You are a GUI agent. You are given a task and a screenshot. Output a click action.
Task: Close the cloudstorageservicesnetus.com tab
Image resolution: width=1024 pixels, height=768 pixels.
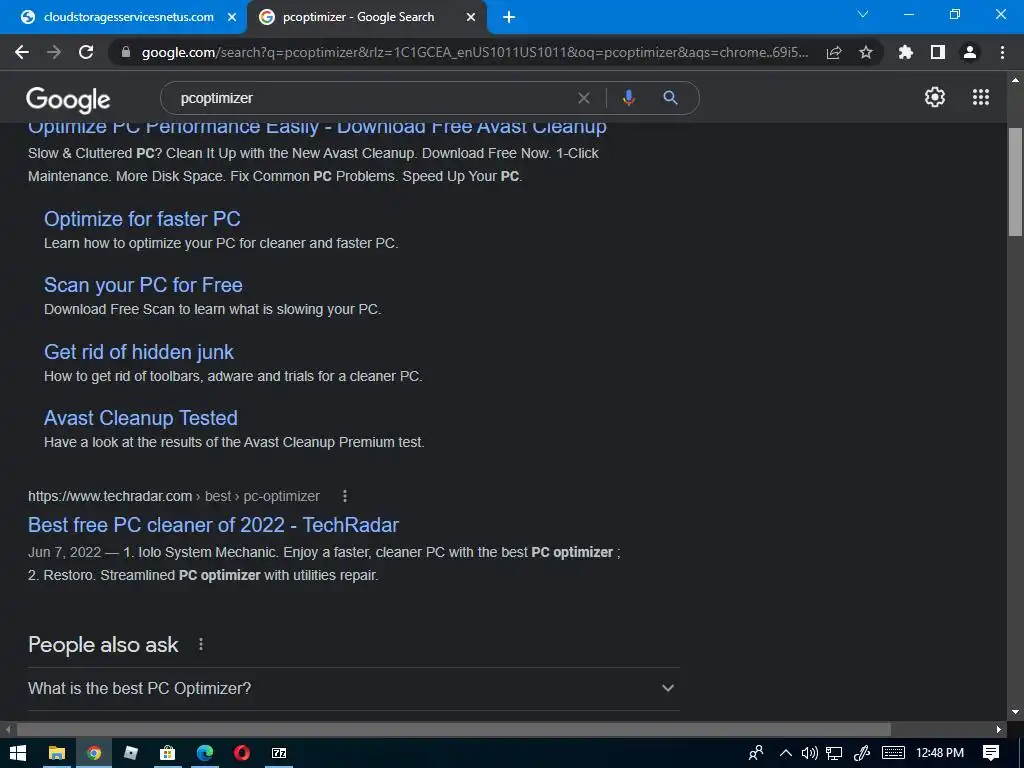232,18
